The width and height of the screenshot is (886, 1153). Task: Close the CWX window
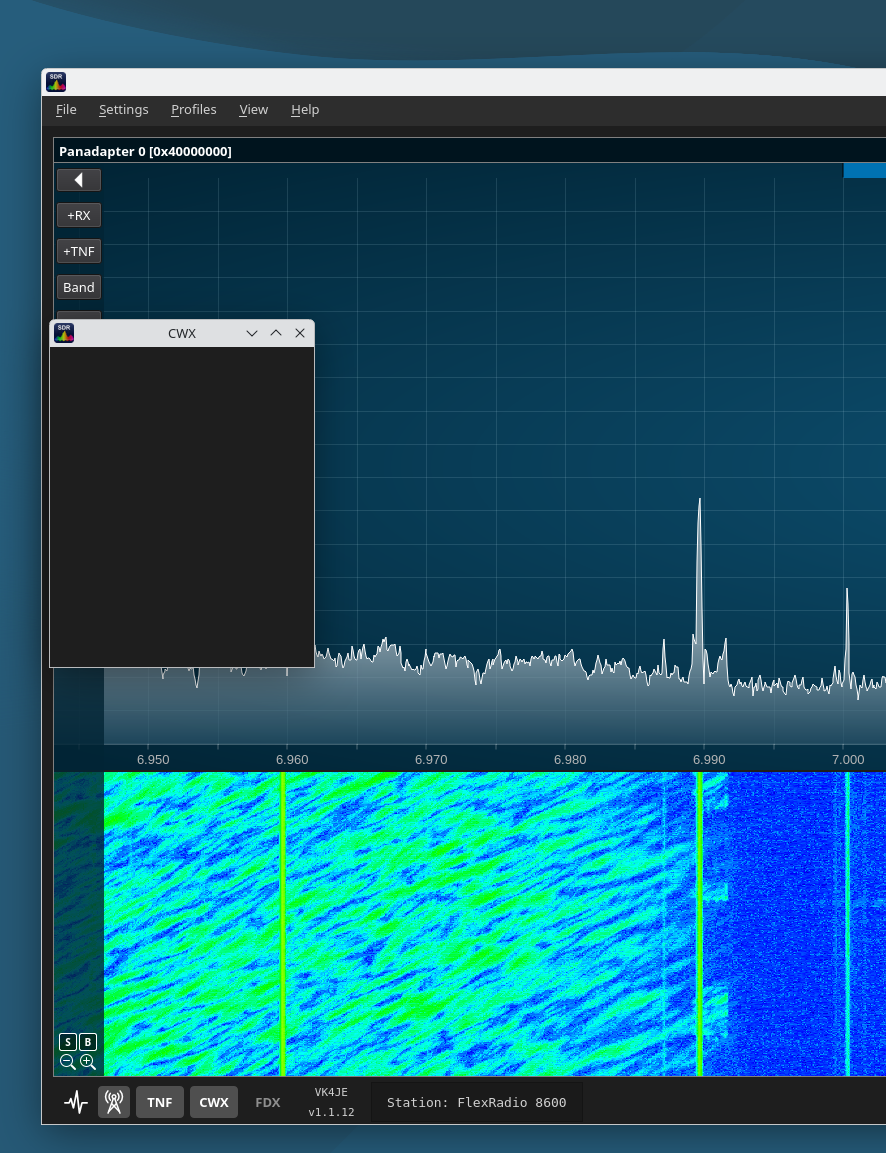click(300, 333)
